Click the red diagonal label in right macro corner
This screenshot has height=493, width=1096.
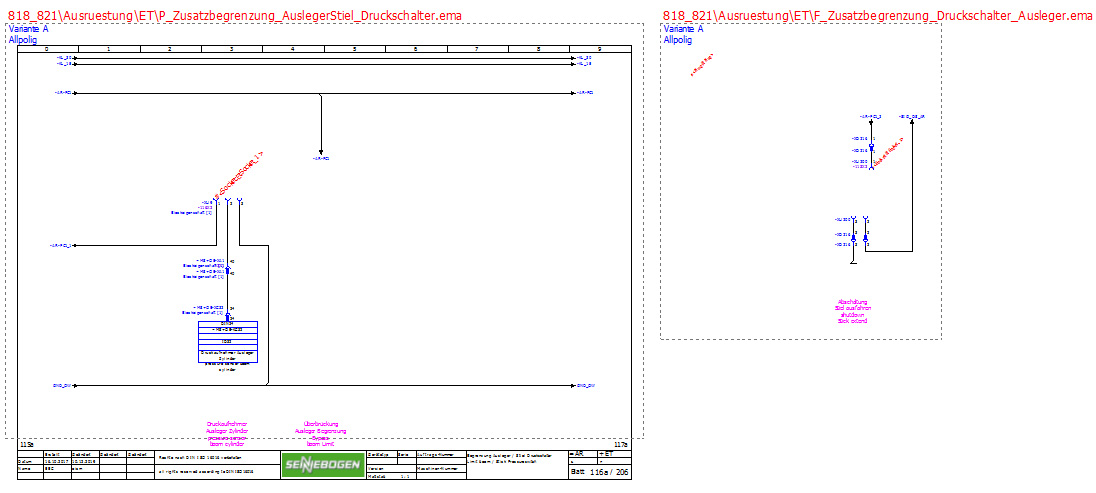tap(701, 65)
